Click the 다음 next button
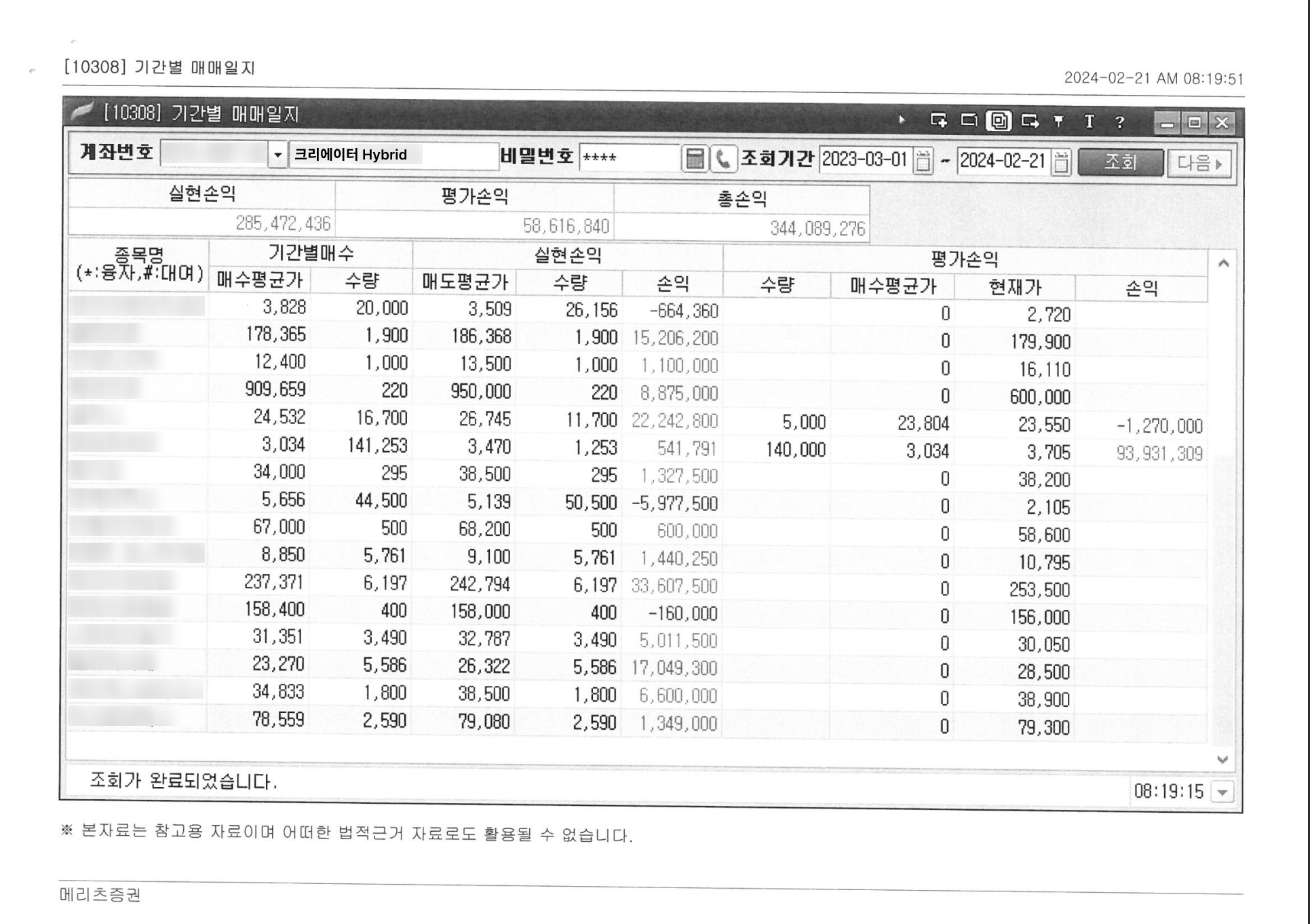Screen dimensions: 1310x924 (x=1199, y=163)
